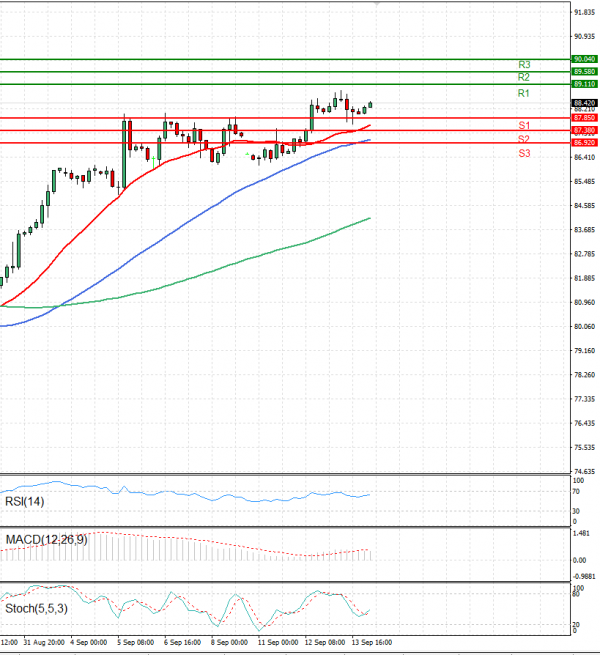
Task: Click the 8 Sep 00:00 time label
Action: 229,642
